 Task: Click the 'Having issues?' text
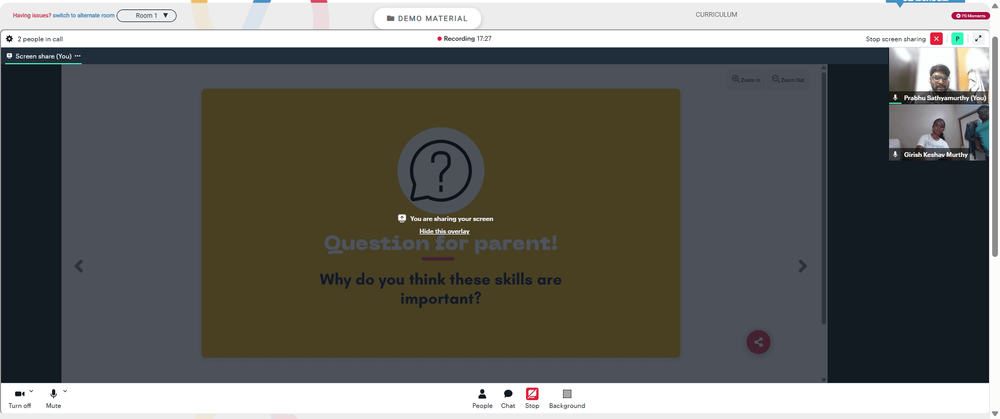pos(32,15)
